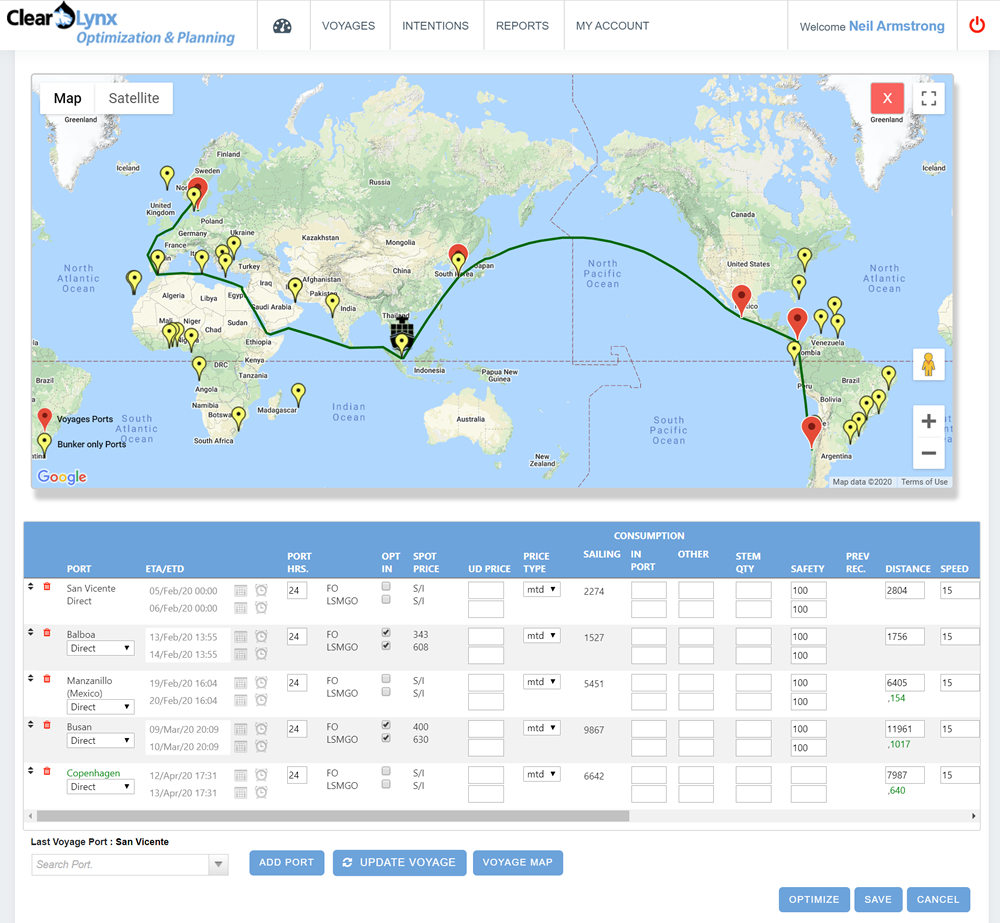
Task: Open clock picker for Copenhagen ETD
Action: tap(261, 792)
